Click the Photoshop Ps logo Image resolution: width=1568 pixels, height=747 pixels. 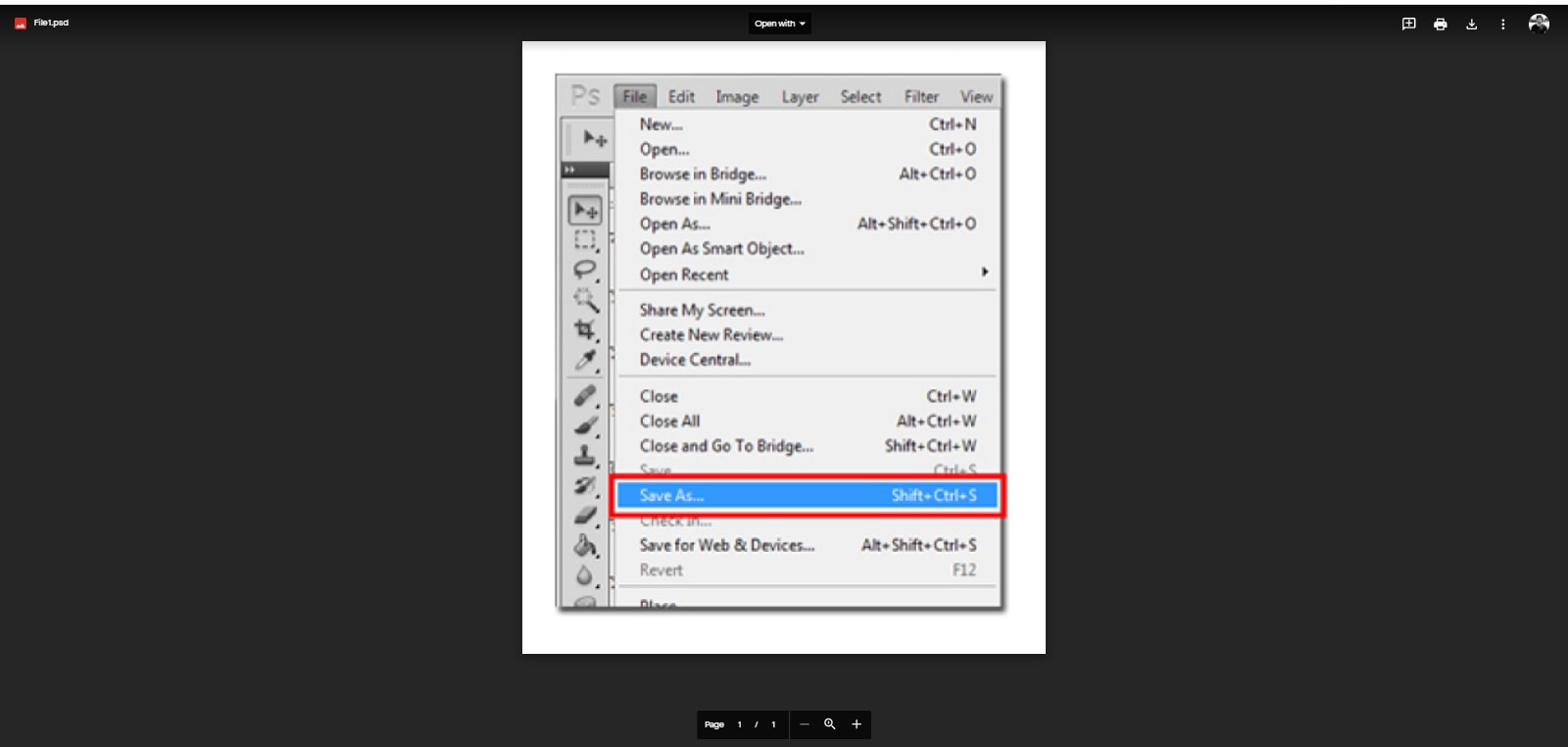(585, 95)
